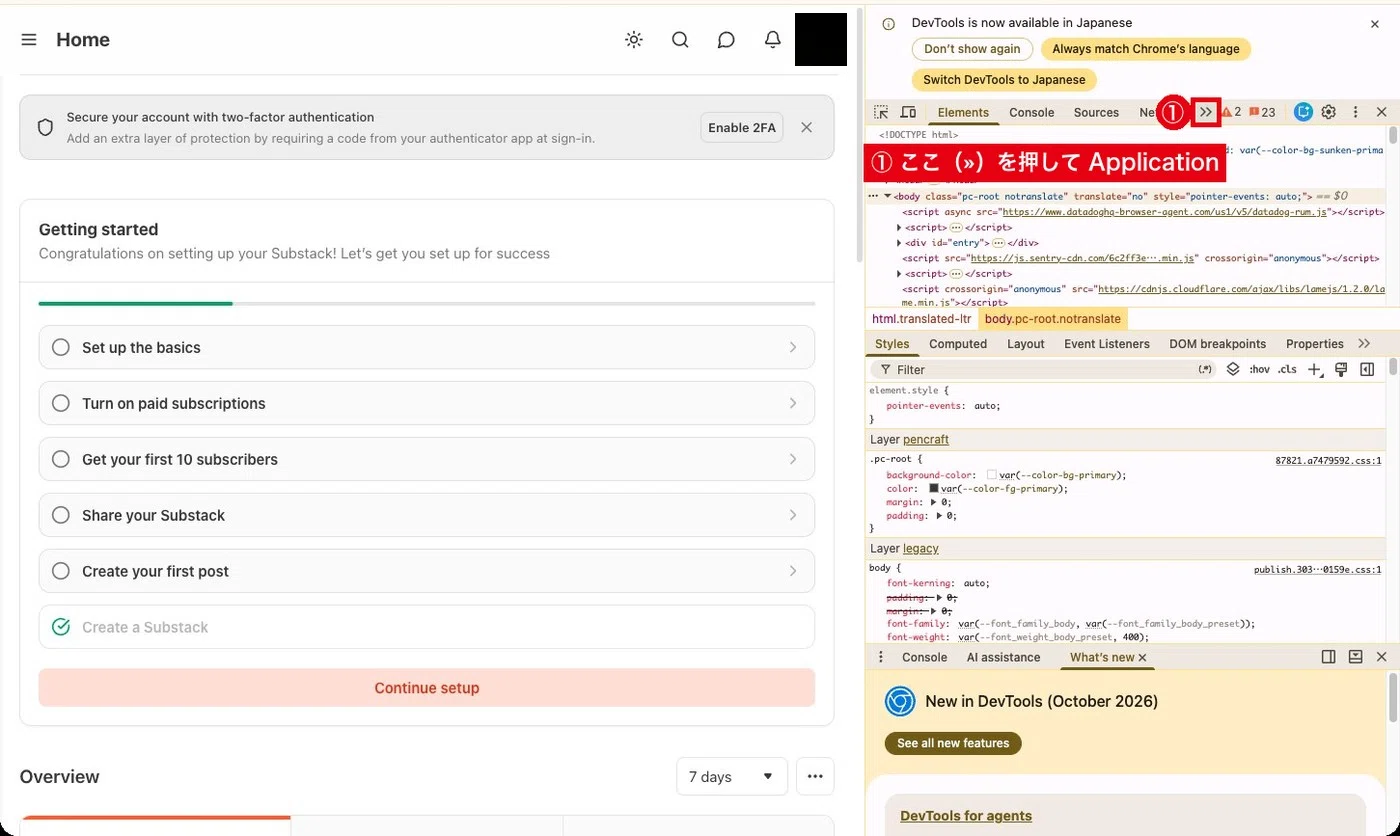This screenshot has width=1400, height=836.
Task: Click the Enable 2FA button
Action: coord(742,128)
